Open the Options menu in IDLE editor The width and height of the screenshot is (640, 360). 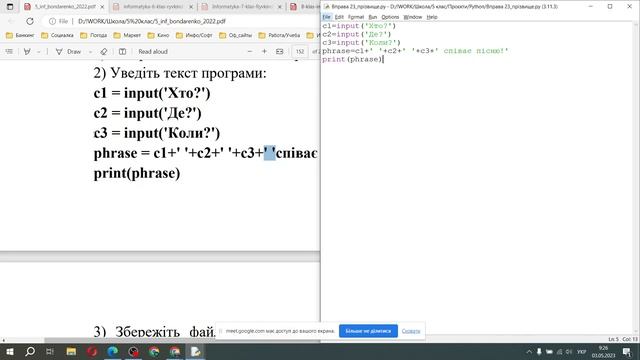[x=390, y=17]
